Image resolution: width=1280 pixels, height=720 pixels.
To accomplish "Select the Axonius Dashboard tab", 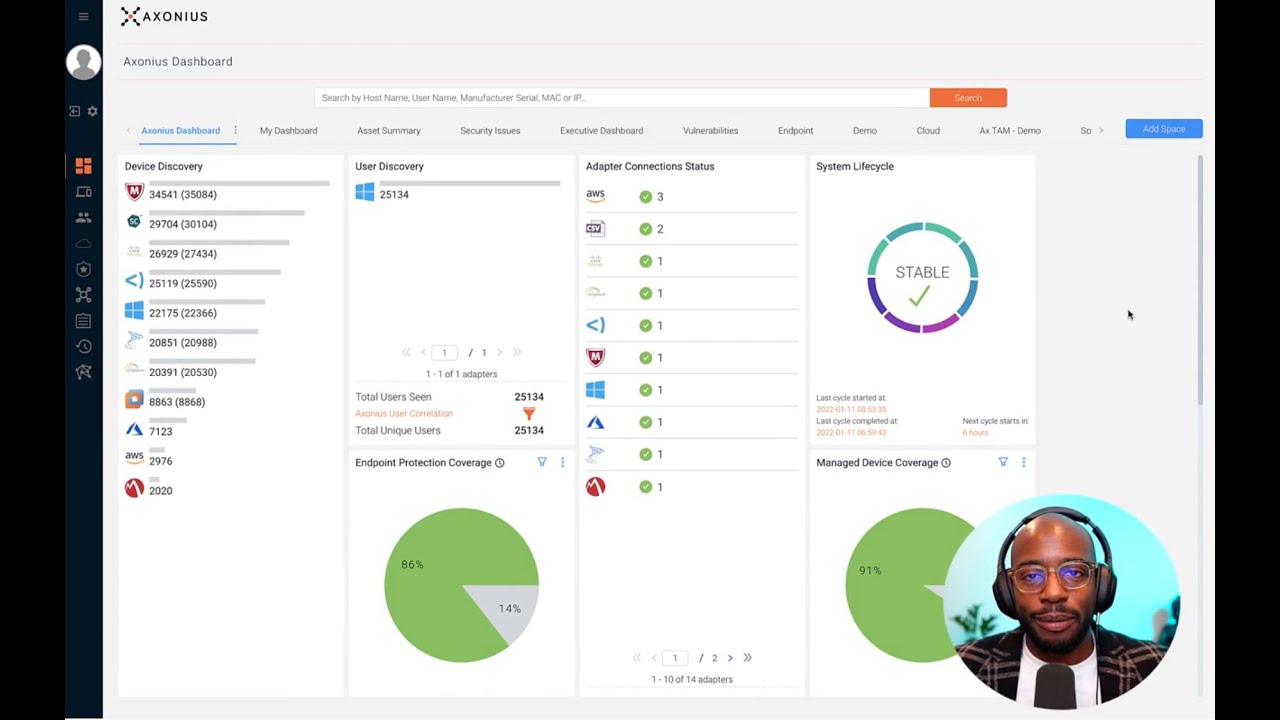I will (180, 130).
